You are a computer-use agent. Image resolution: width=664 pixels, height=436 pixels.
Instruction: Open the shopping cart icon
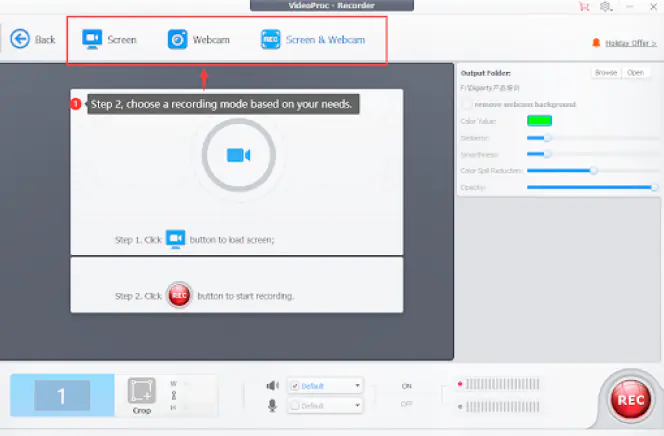tap(584, 6)
